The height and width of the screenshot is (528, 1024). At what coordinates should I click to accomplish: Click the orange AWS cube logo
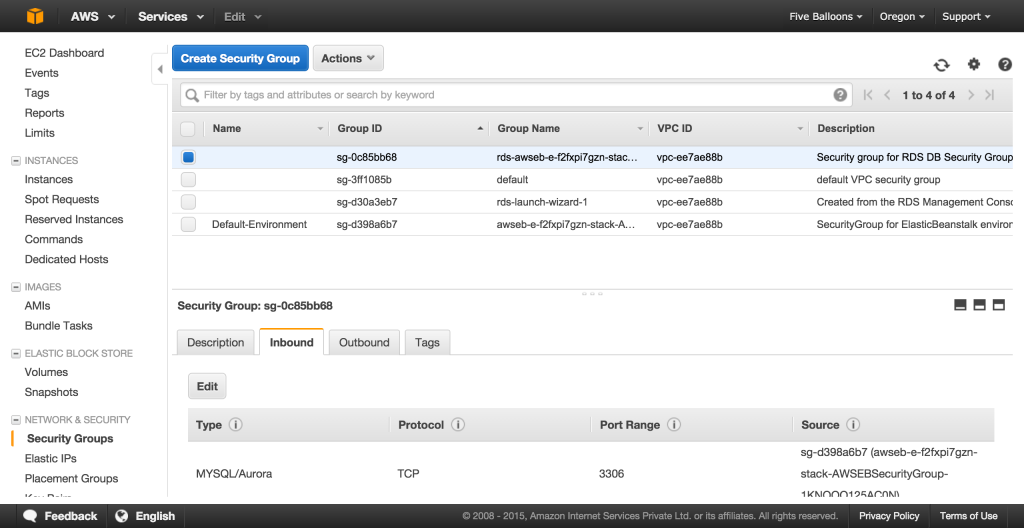click(34, 16)
